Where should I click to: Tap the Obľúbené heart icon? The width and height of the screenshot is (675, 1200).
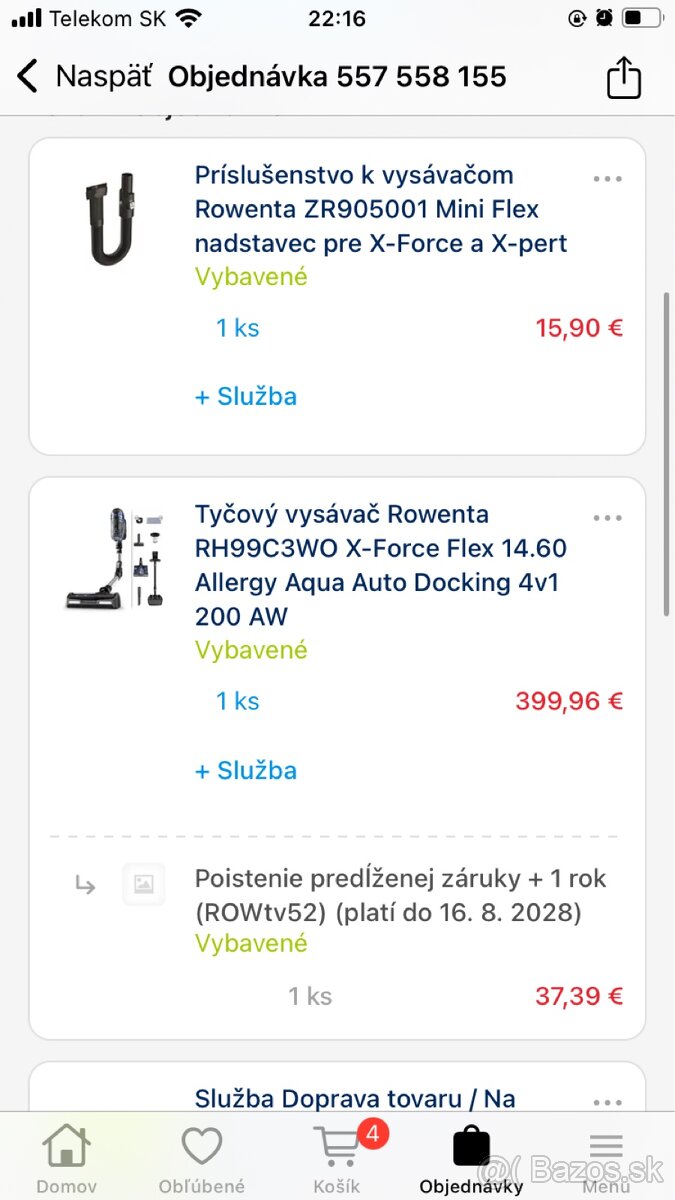tap(201, 1143)
